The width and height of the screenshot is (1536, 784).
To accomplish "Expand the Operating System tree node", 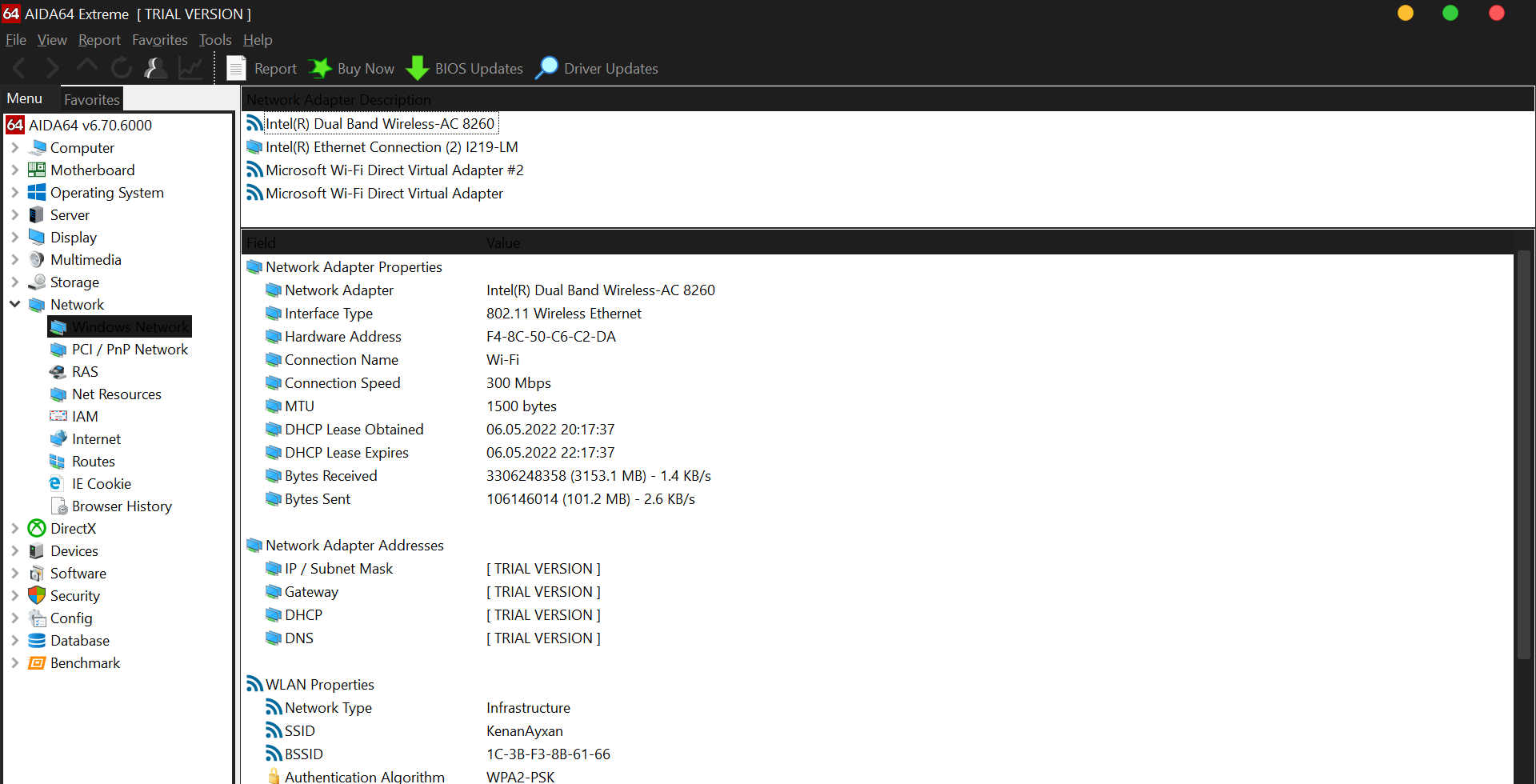I will [x=14, y=192].
